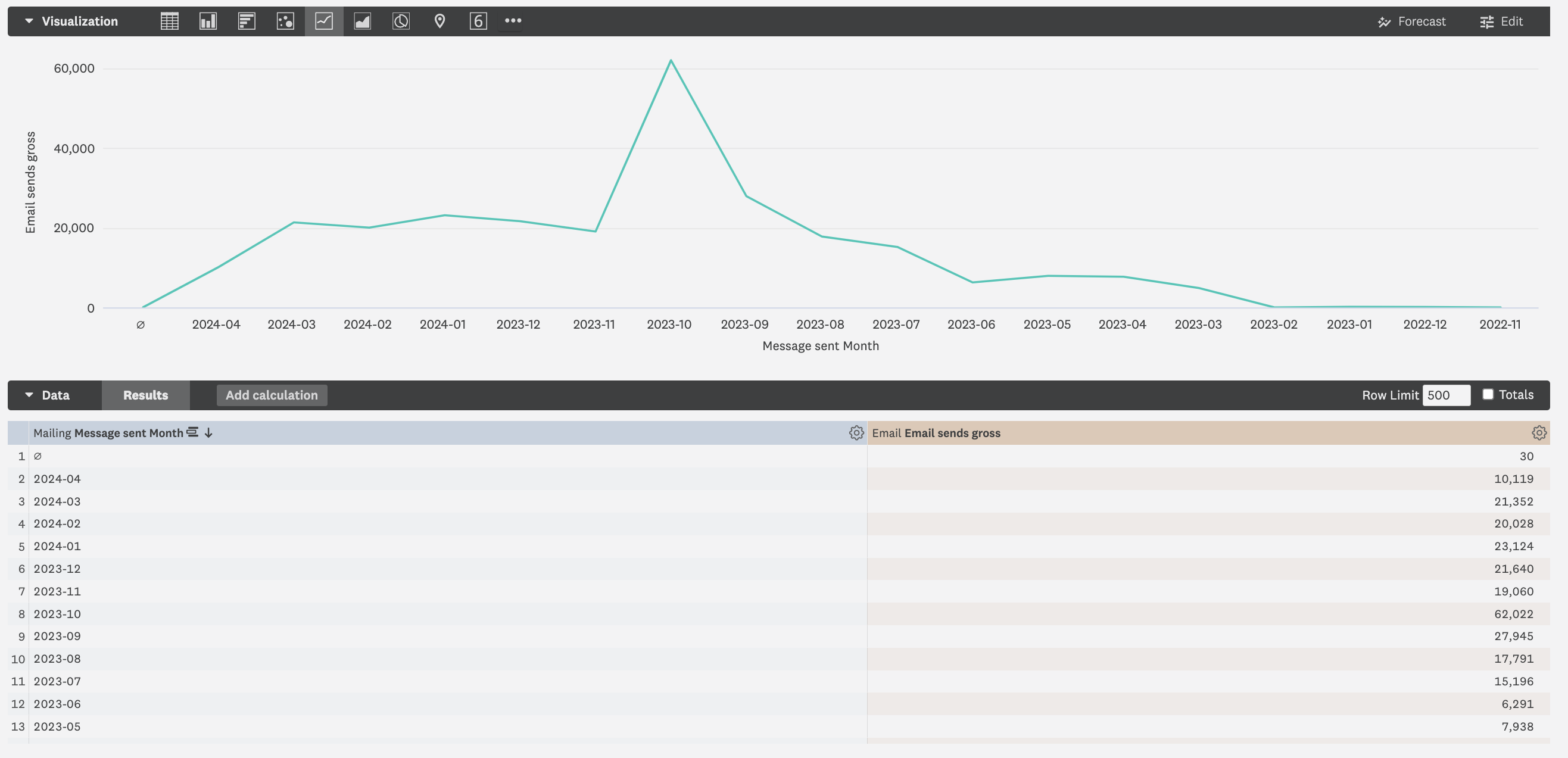Collapse the Data panel
1568x758 pixels.
(x=29, y=395)
